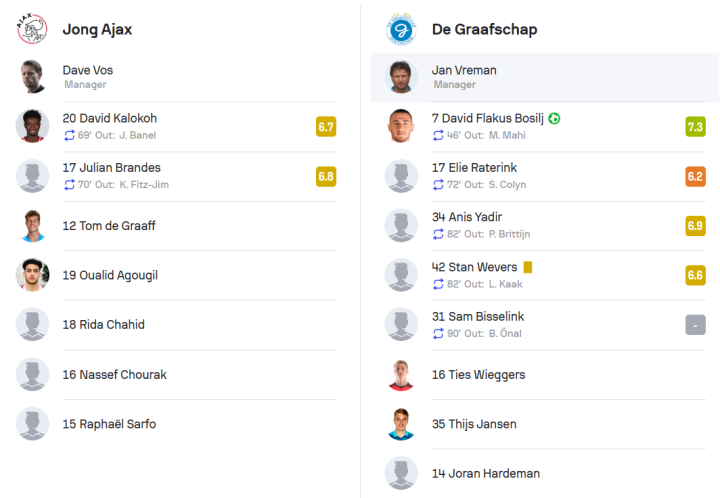Click Tom de Graaff's player photo
720x498 pixels.
[32, 225]
